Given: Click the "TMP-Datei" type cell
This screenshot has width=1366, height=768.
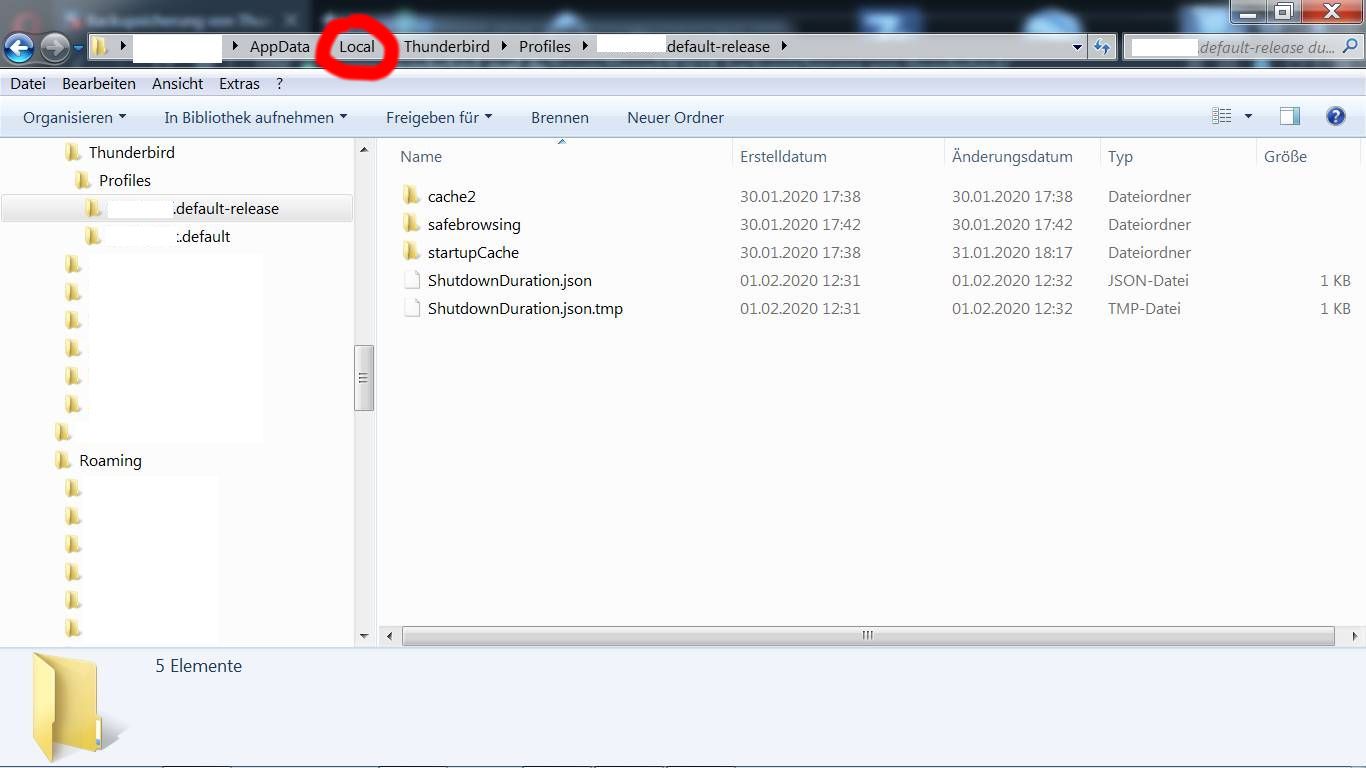Looking at the screenshot, I should coord(1144,308).
